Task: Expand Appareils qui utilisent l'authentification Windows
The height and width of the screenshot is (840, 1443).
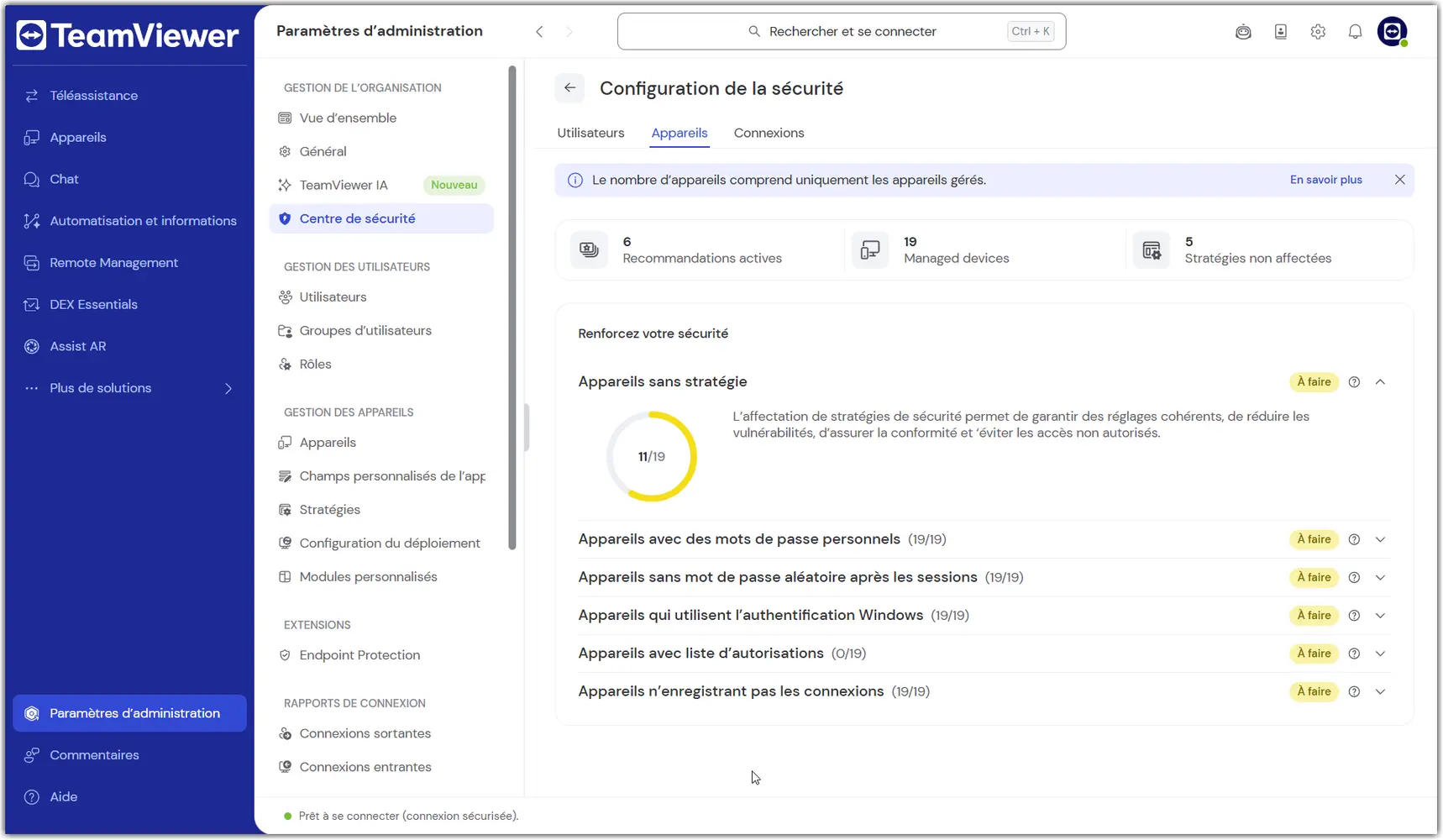Action: pyautogui.click(x=1380, y=616)
